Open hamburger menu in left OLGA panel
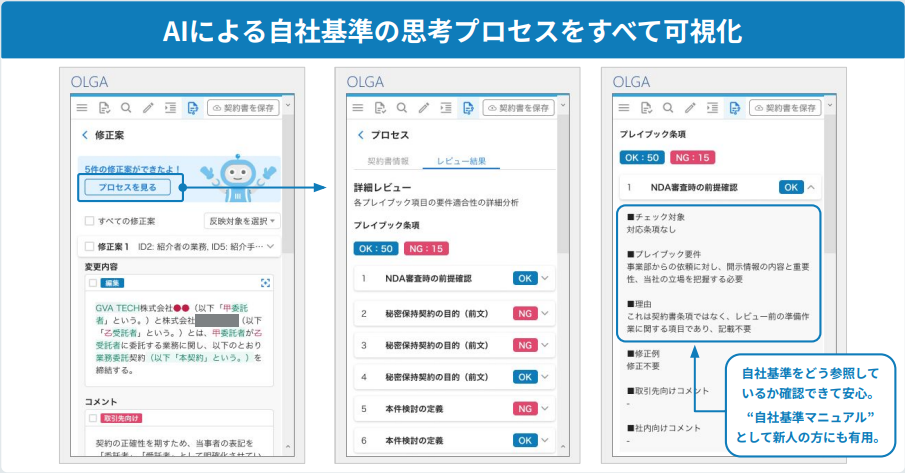Screen dimensions: 905x473 tap(82, 108)
